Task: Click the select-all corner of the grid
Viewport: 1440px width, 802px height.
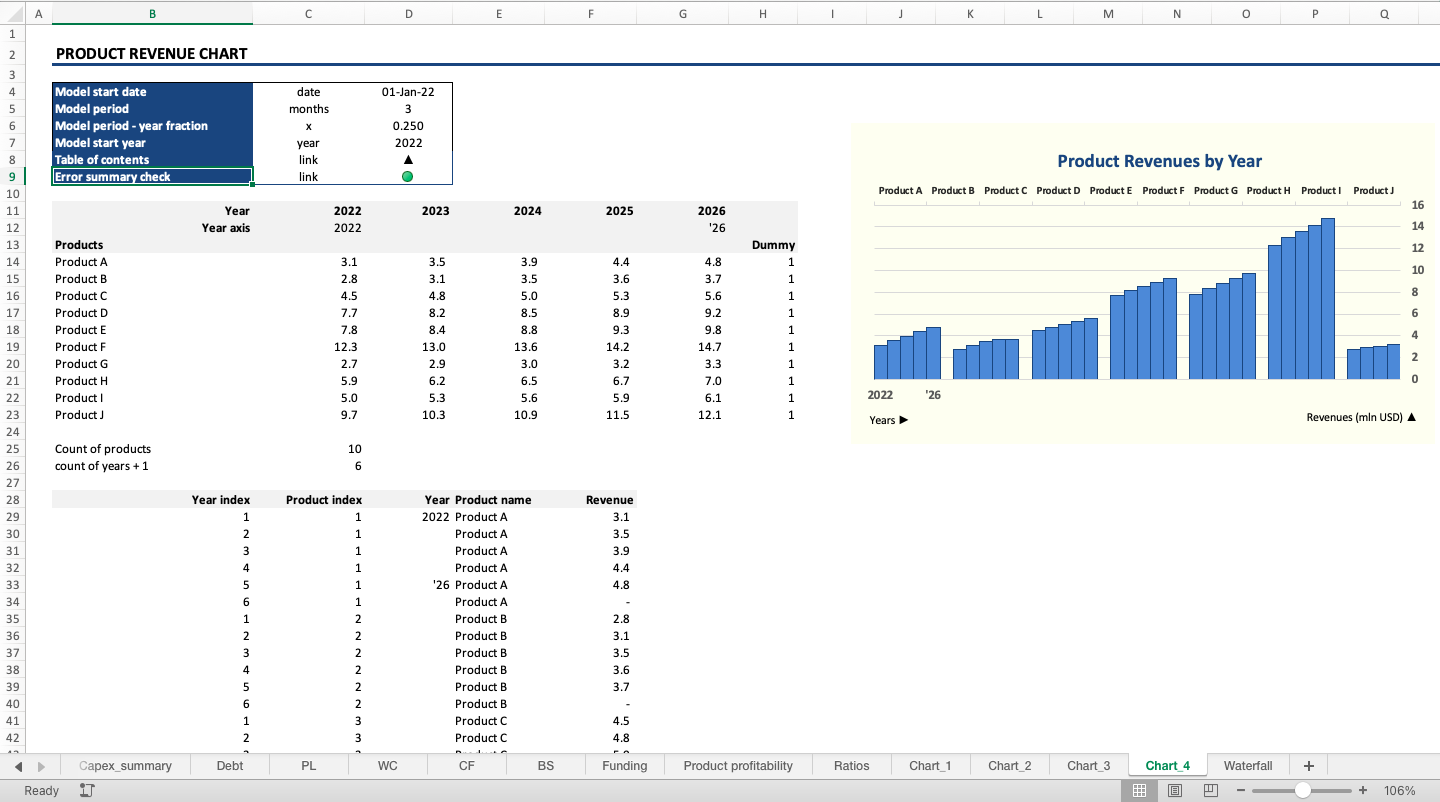Action: pos(12,14)
